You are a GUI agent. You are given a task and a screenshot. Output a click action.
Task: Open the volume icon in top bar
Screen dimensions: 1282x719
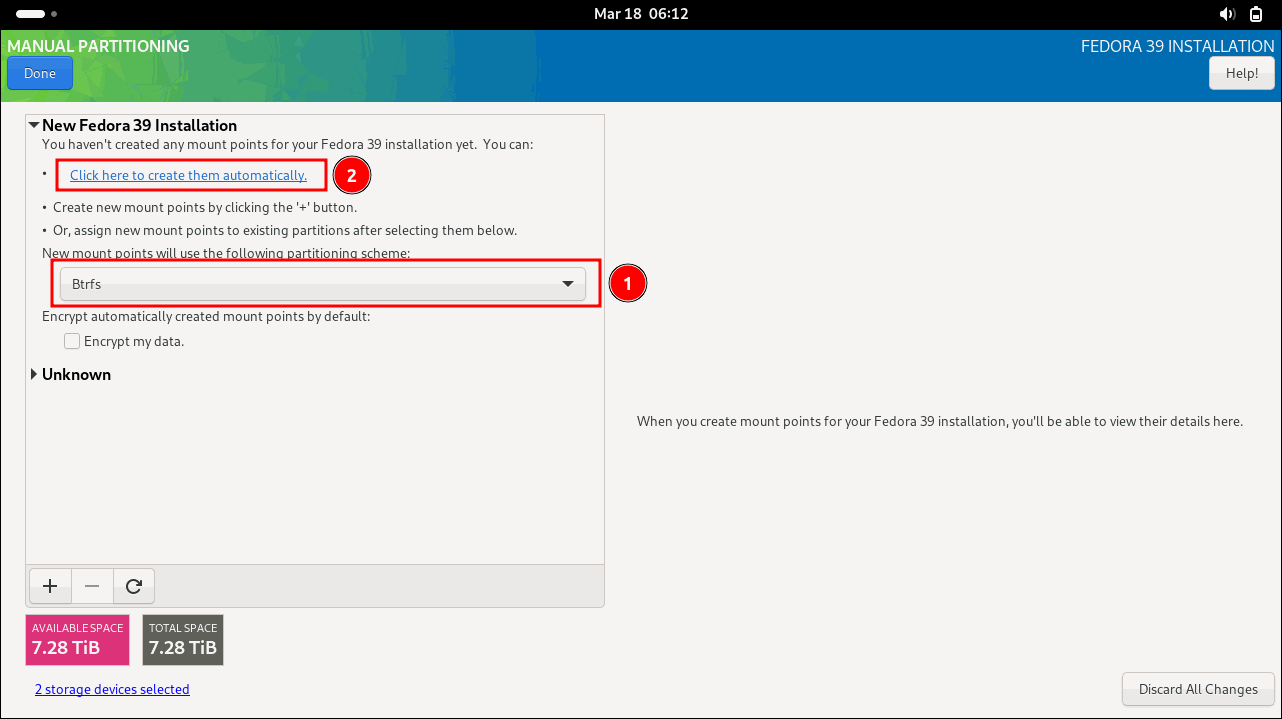tap(1228, 15)
